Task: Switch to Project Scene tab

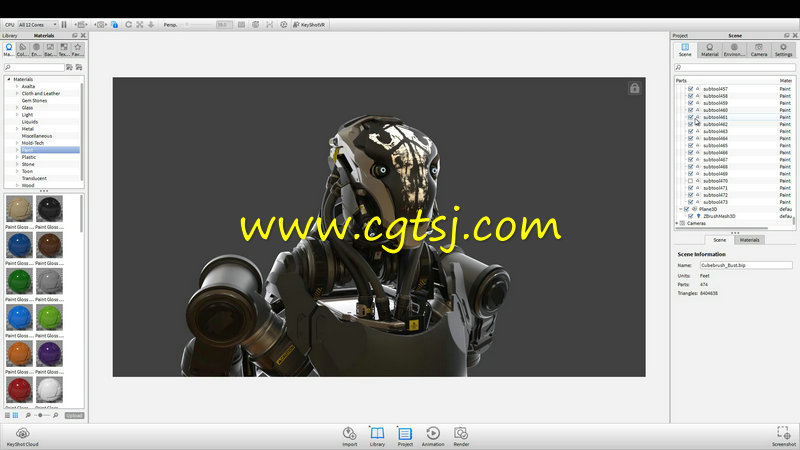Action: click(685, 49)
